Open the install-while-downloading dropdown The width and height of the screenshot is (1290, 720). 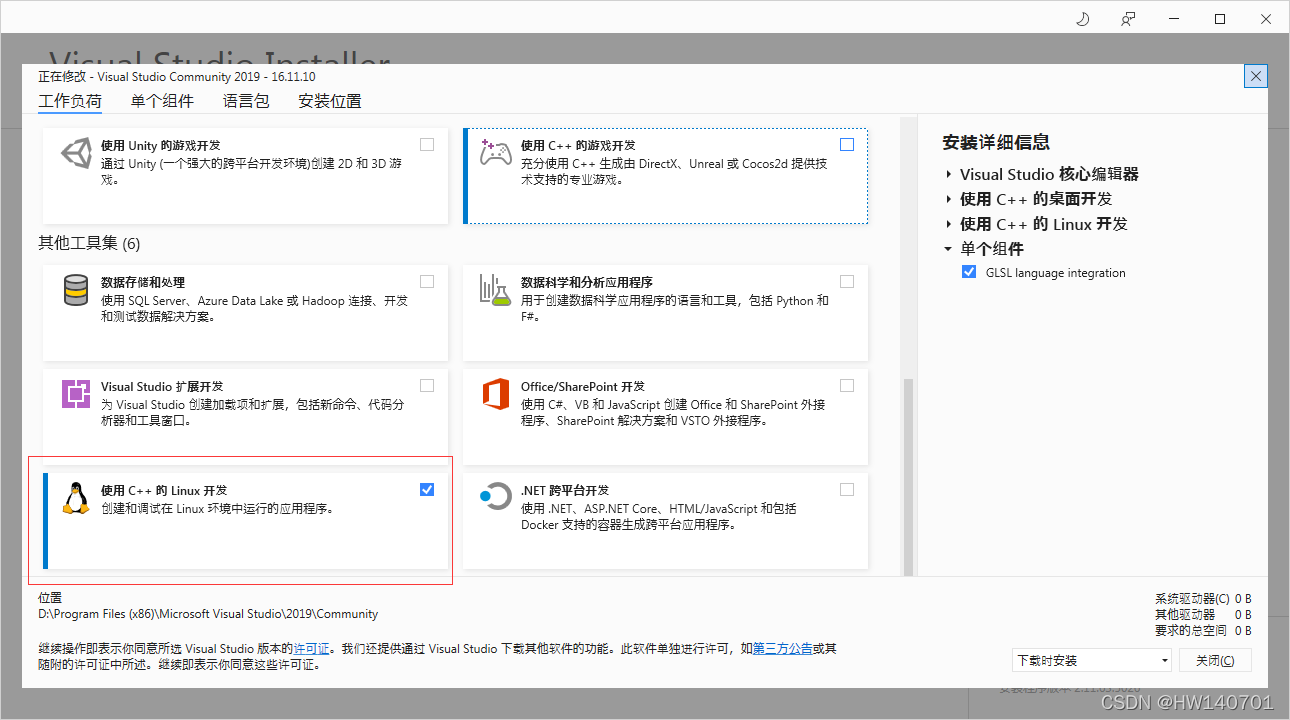1091,661
